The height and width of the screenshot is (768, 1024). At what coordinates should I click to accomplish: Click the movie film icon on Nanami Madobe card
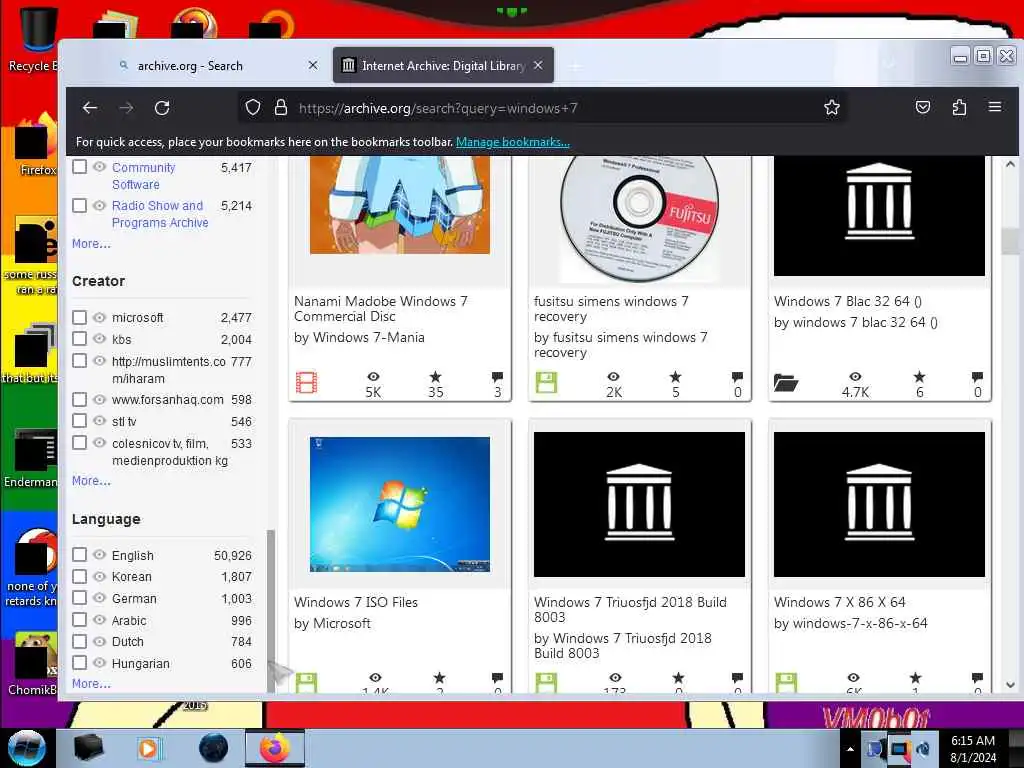click(x=306, y=382)
